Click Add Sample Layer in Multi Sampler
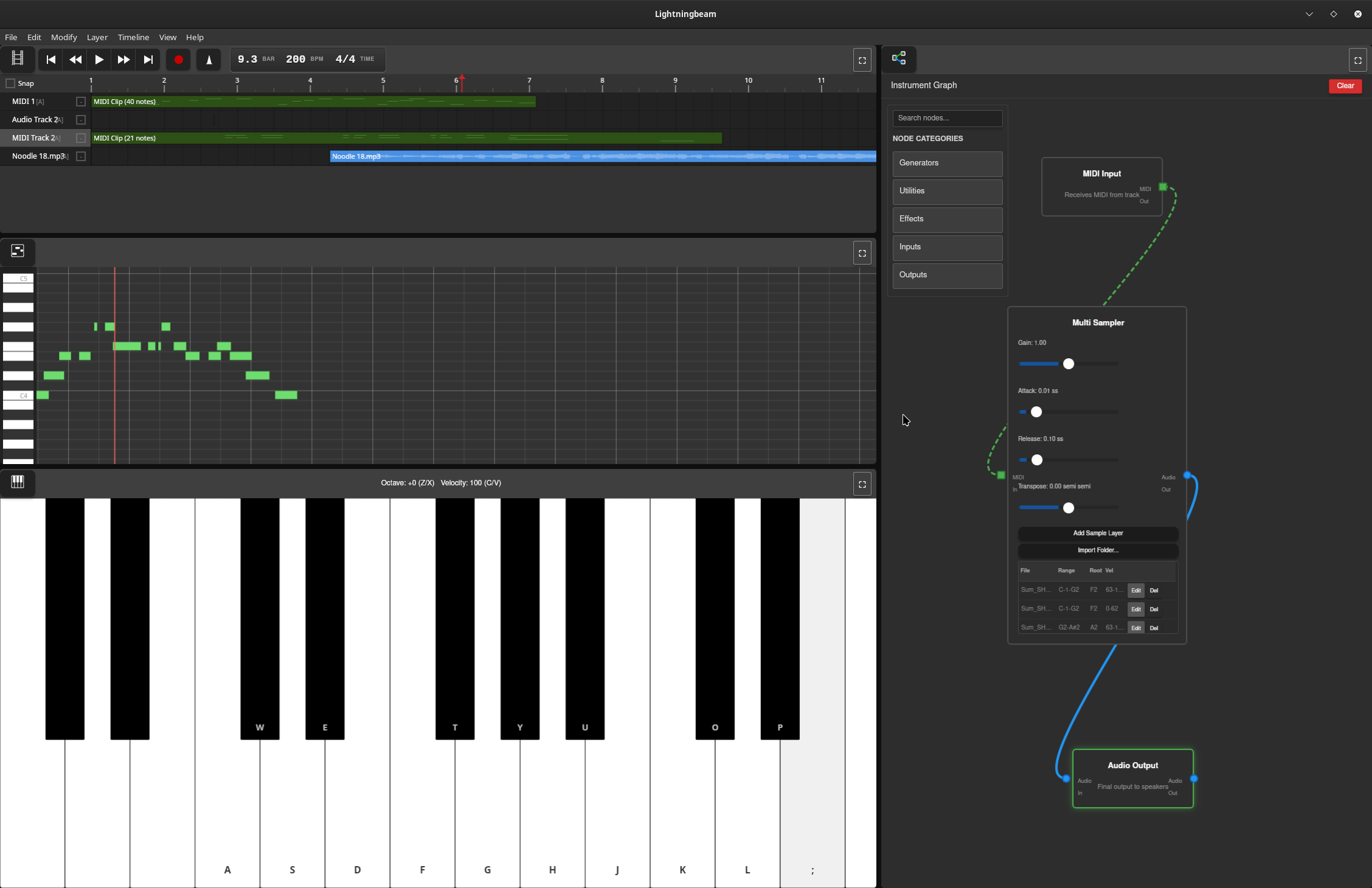This screenshot has width=1372, height=888. (x=1098, y=533)
